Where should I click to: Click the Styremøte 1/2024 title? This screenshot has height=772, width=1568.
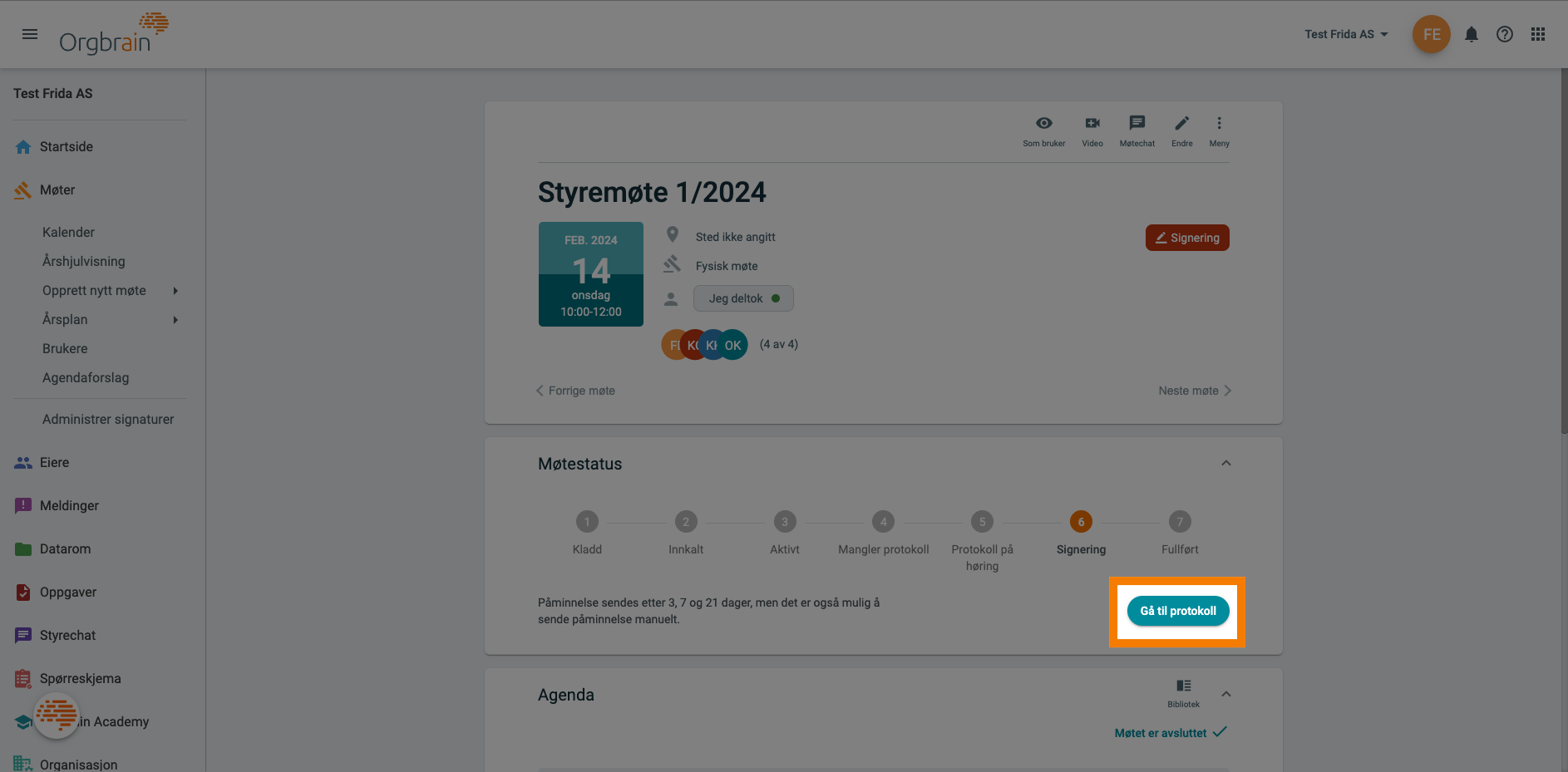(x=652, y=193)
